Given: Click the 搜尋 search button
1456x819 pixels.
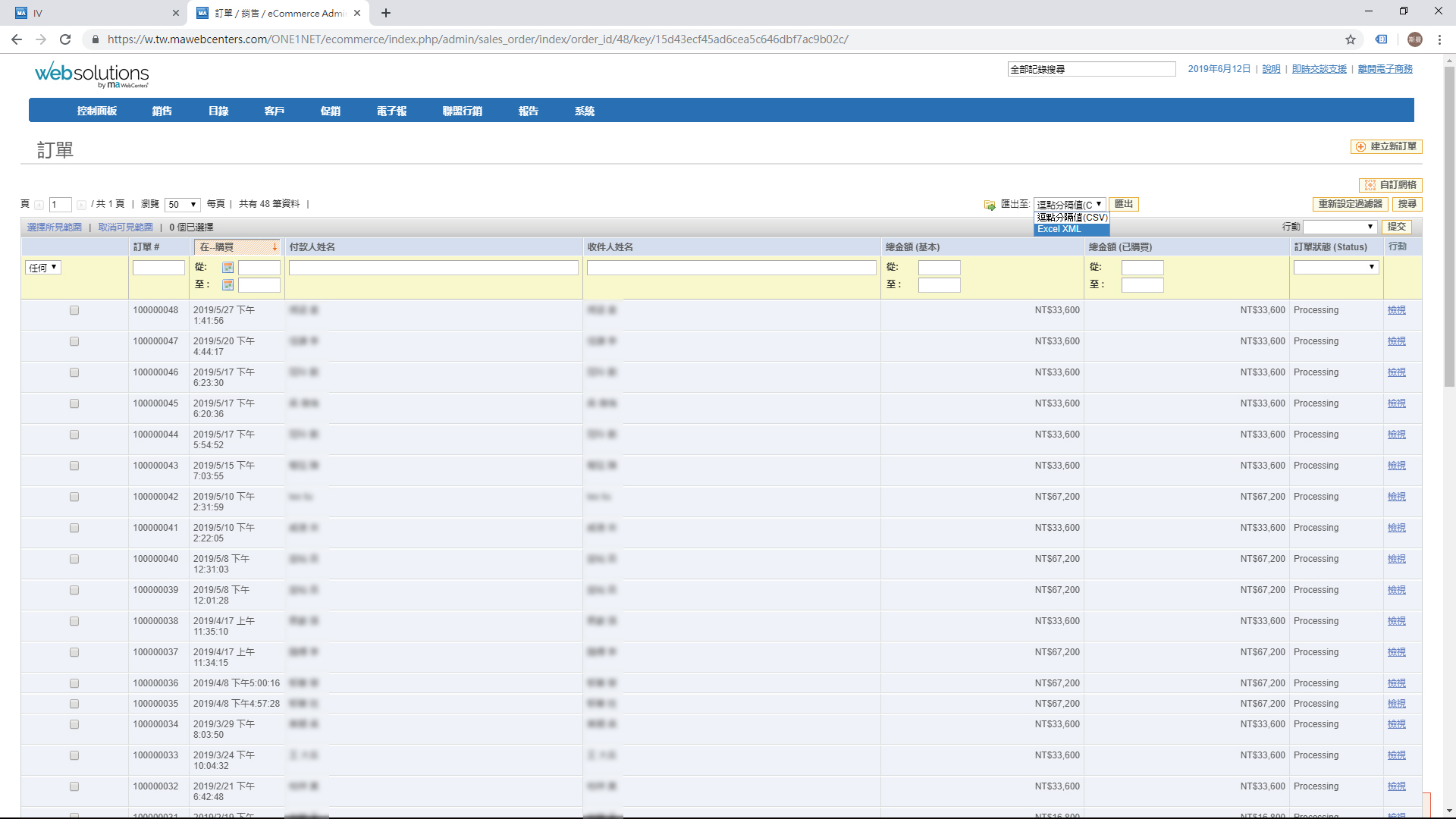Looking at the screenshot, I should point(1407,204).
